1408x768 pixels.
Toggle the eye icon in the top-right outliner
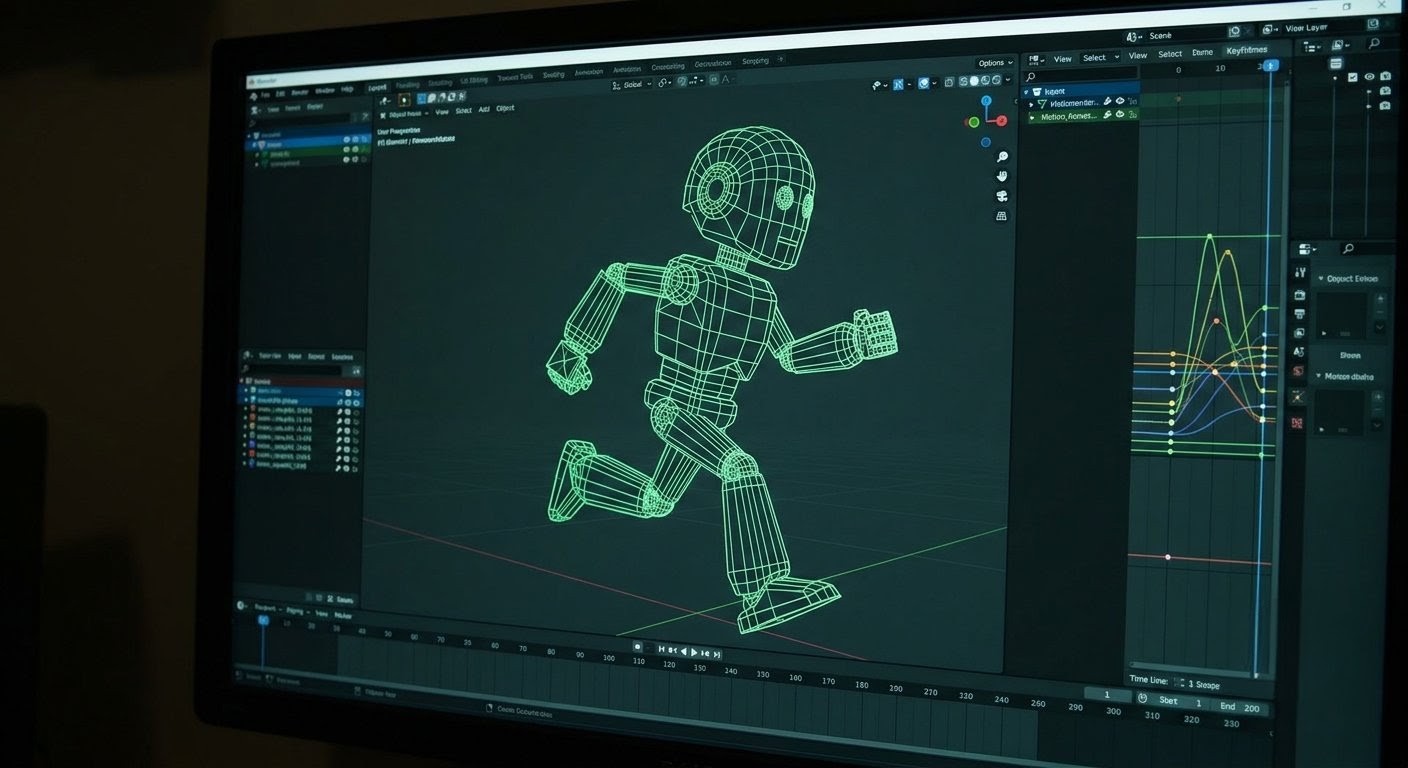[1369, 76]
